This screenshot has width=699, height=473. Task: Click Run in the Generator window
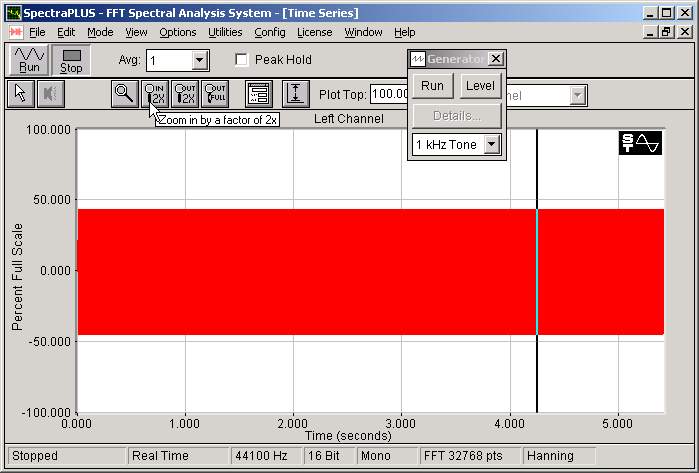tap(432, 86)
